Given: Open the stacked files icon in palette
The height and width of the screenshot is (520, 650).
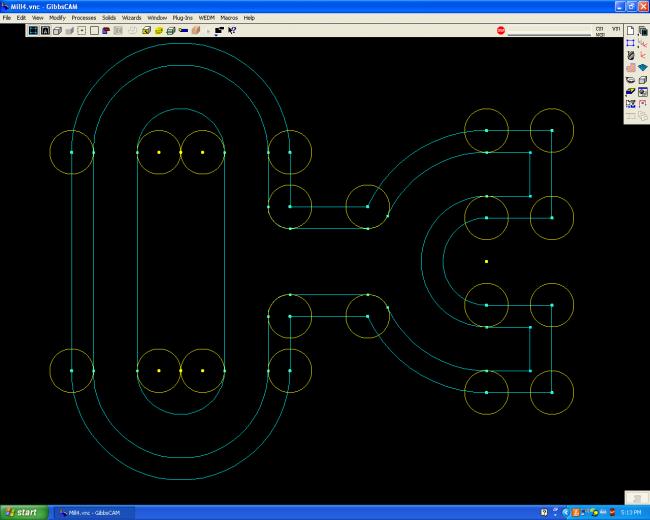Looking at the screenshot, I should click(643, 31).
